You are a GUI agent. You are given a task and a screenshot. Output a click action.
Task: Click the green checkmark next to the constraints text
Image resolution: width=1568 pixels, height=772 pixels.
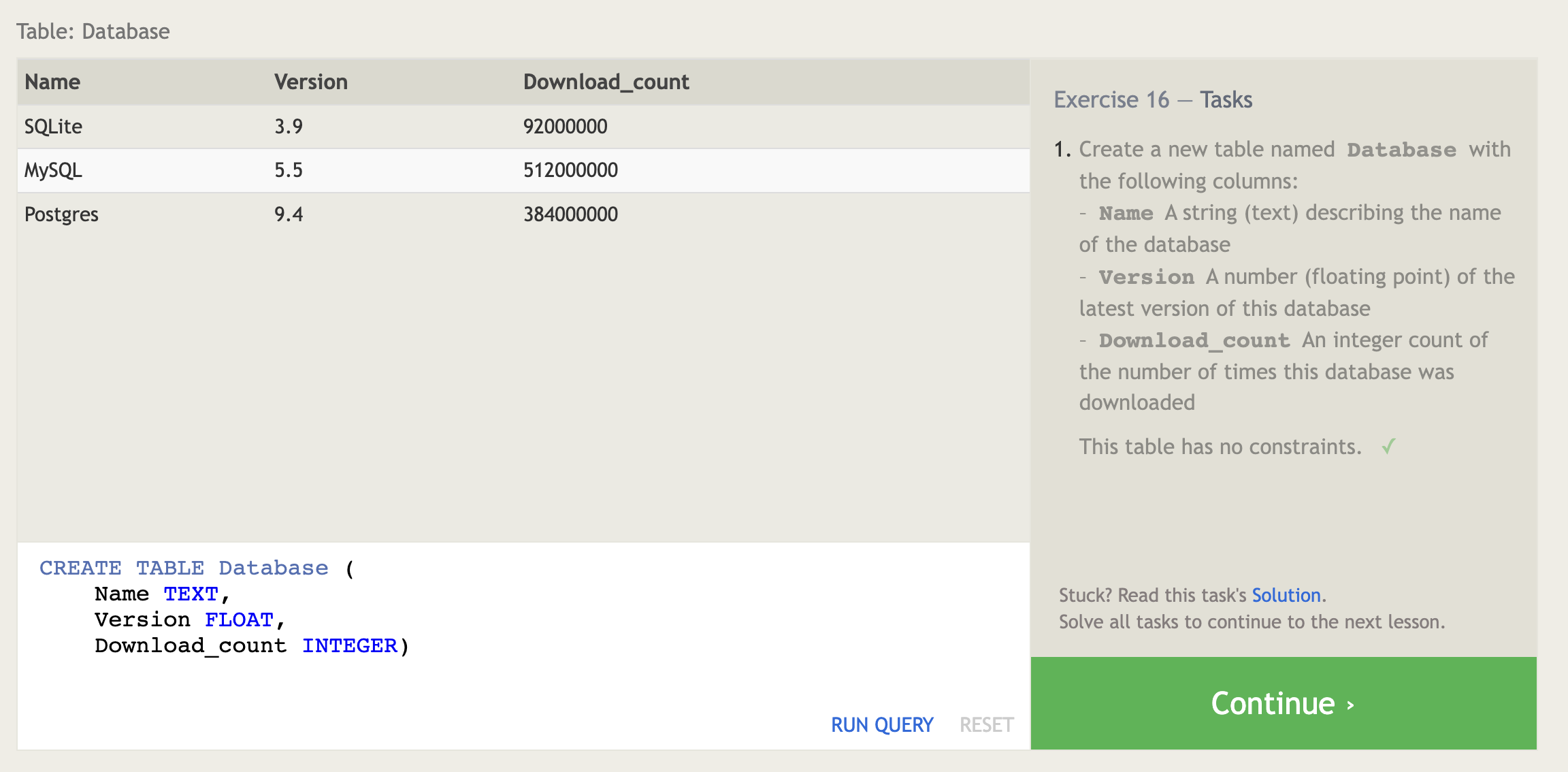pos(1388,447)
